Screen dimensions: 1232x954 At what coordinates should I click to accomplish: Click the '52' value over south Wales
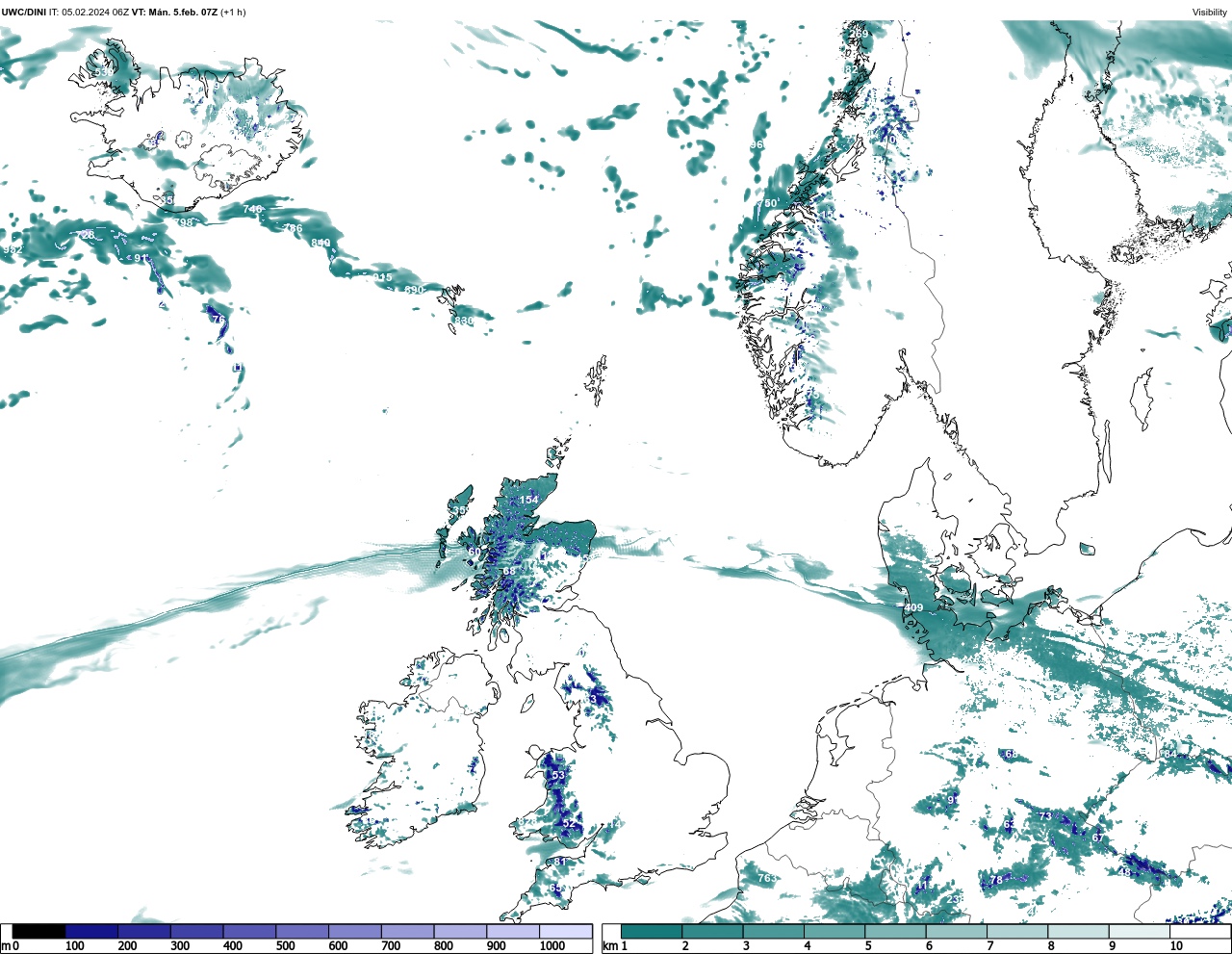coord(569,823)
